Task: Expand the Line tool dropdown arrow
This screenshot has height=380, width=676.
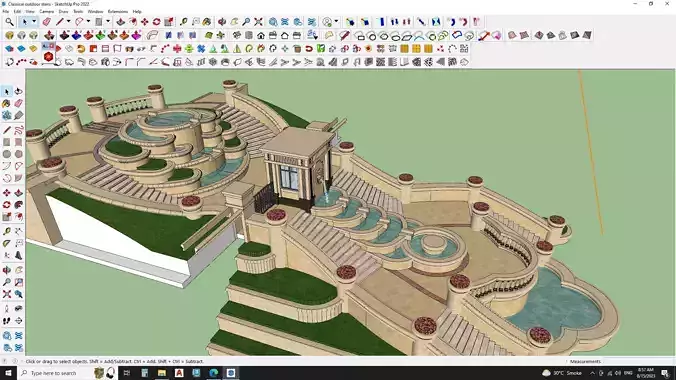Action: (68, 22)
